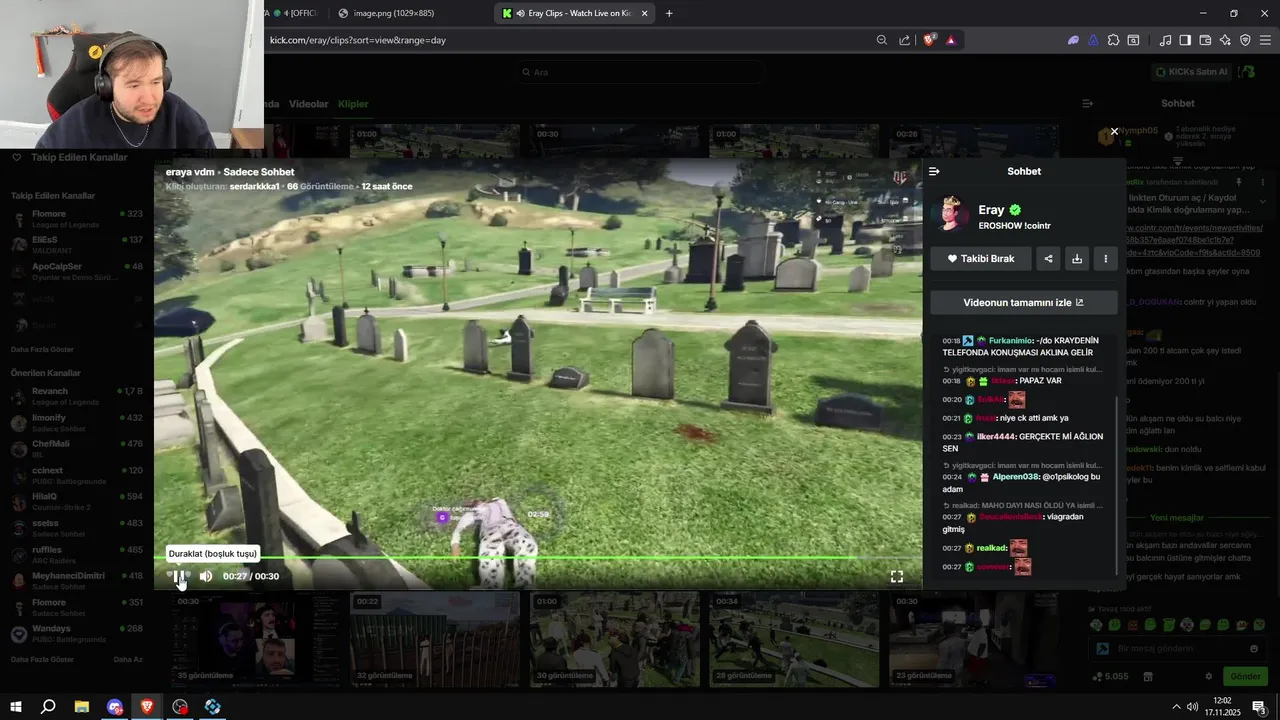This screenshot has height=720, width=1280.
Task: Click the Eray channel name
Action: tap(991, 210)
